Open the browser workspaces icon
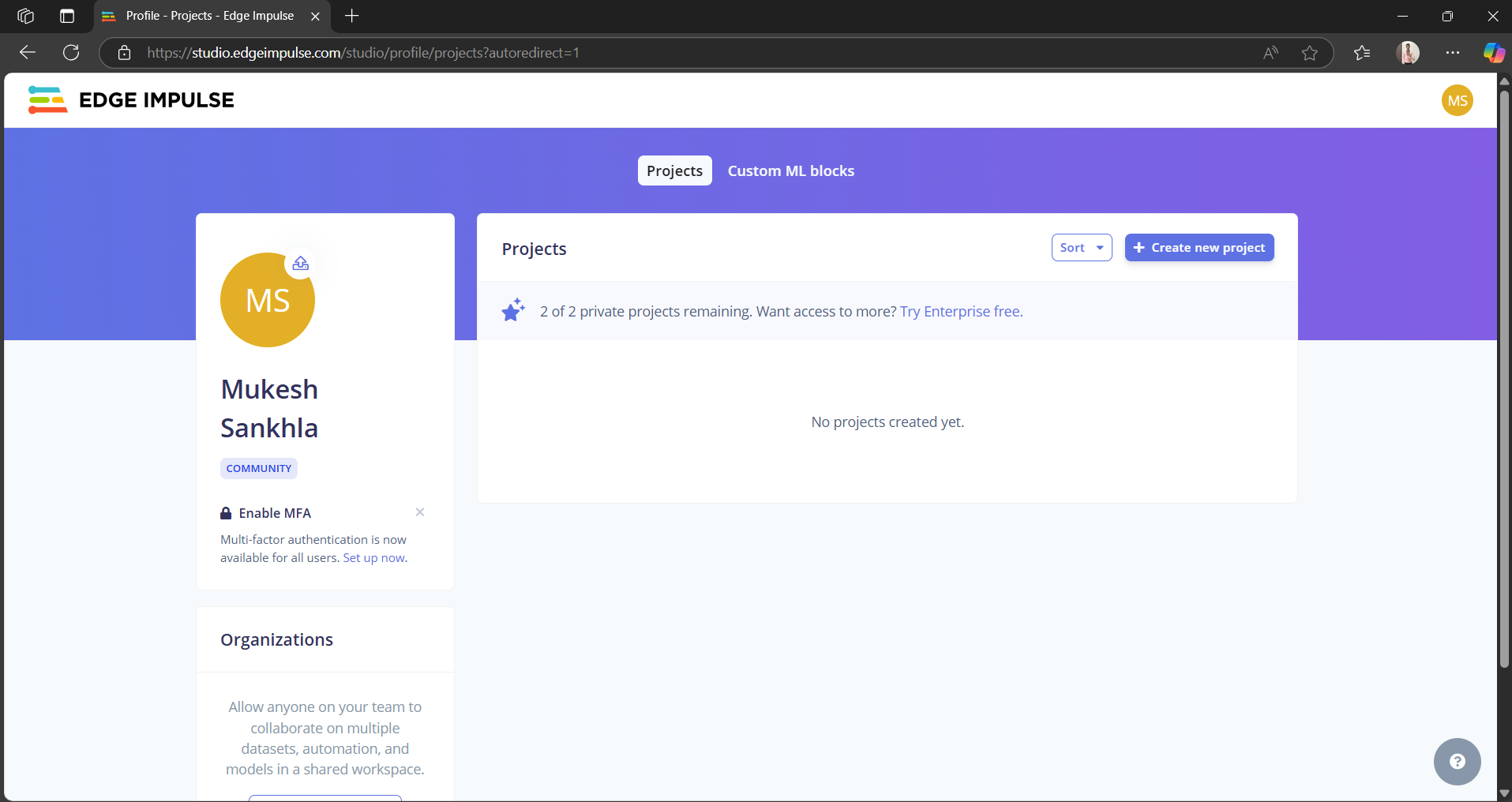 pyautogui.click(x=25, y=16)
